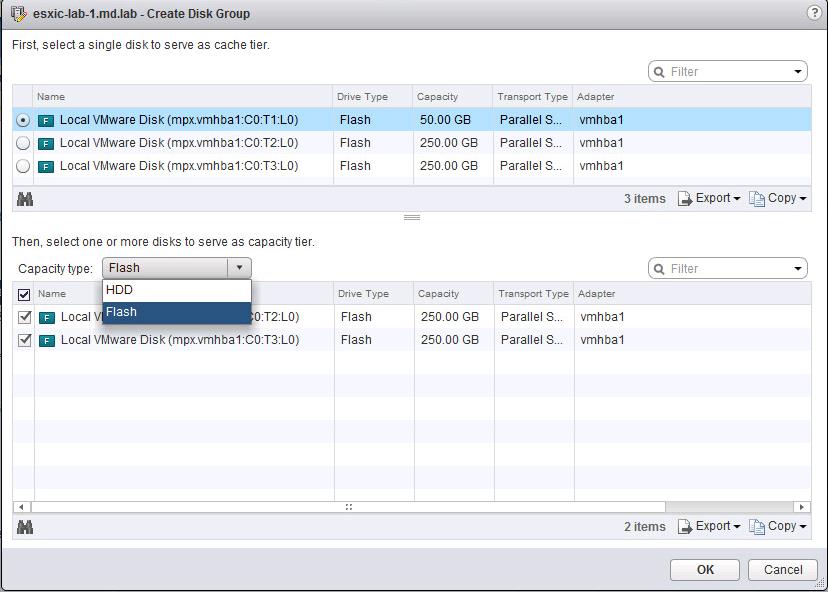Select the Local VMware Disk T3:L0 capacity tier row
This screenshot has height=592, width=828.
412,340
